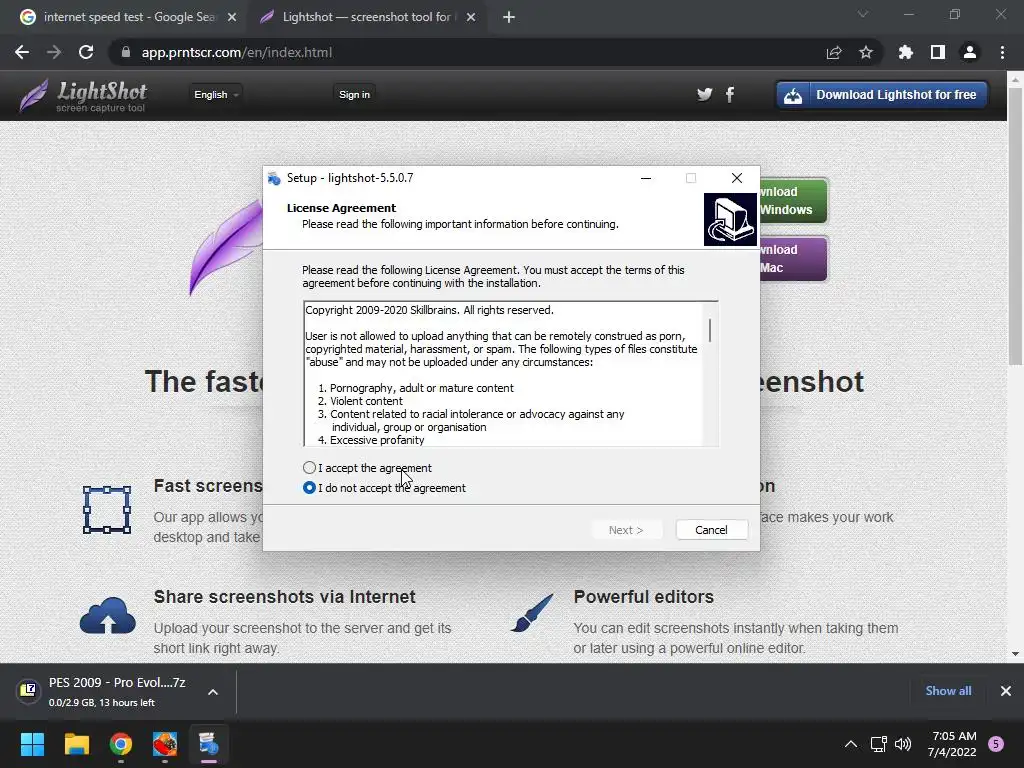Close the downloads bar
This screenshot has width=1024, height=768.
coord(1006,691)
